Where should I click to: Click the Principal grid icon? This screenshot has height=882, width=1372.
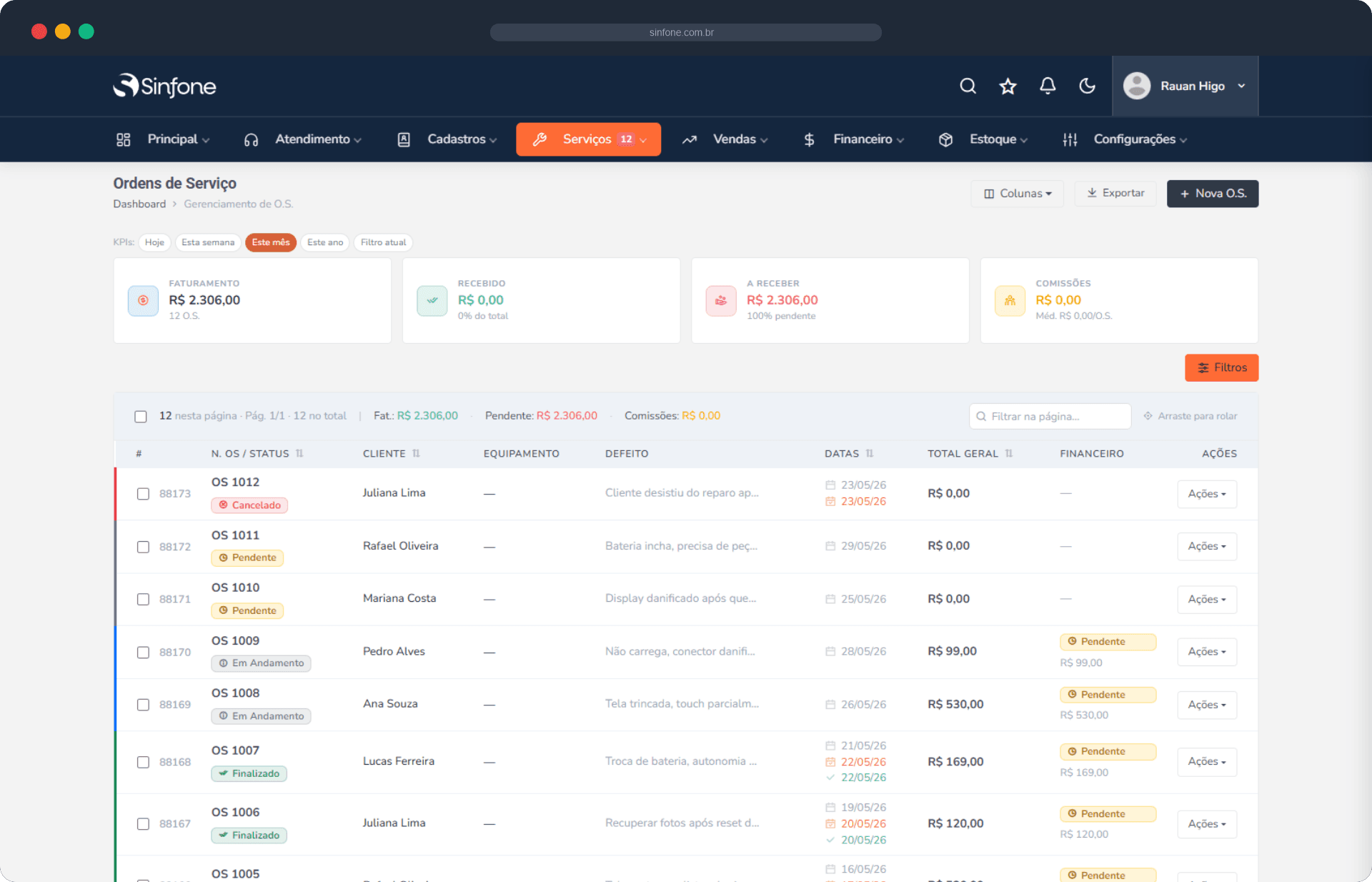tap(124, 139)
